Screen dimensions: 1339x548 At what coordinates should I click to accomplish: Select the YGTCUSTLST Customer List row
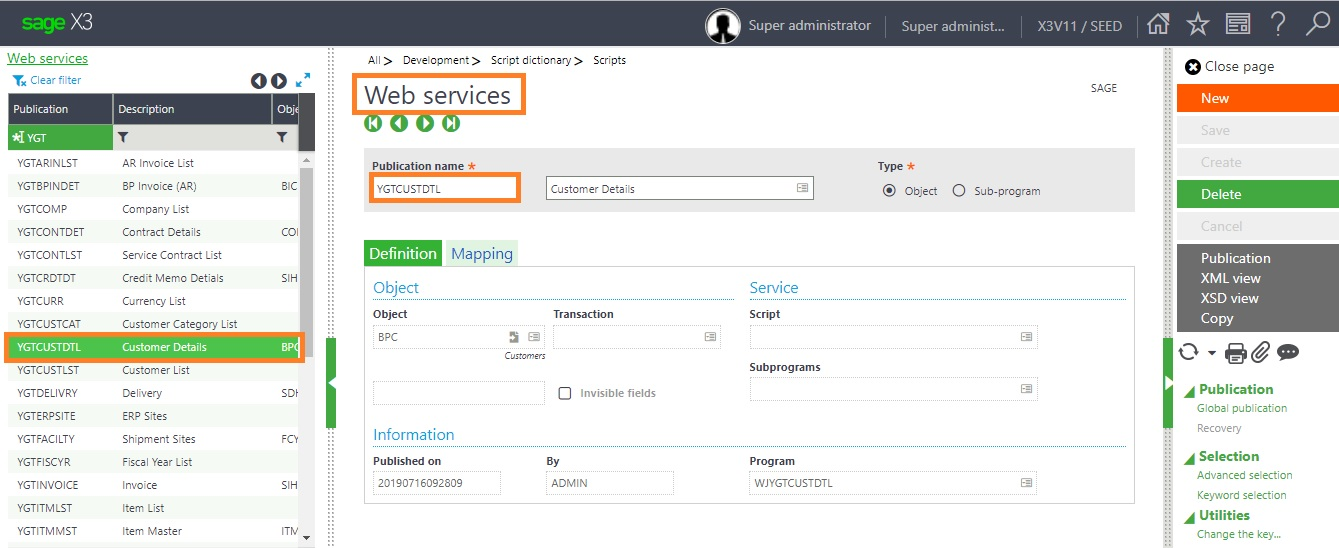pyautogui.click(x=155, y=370)
